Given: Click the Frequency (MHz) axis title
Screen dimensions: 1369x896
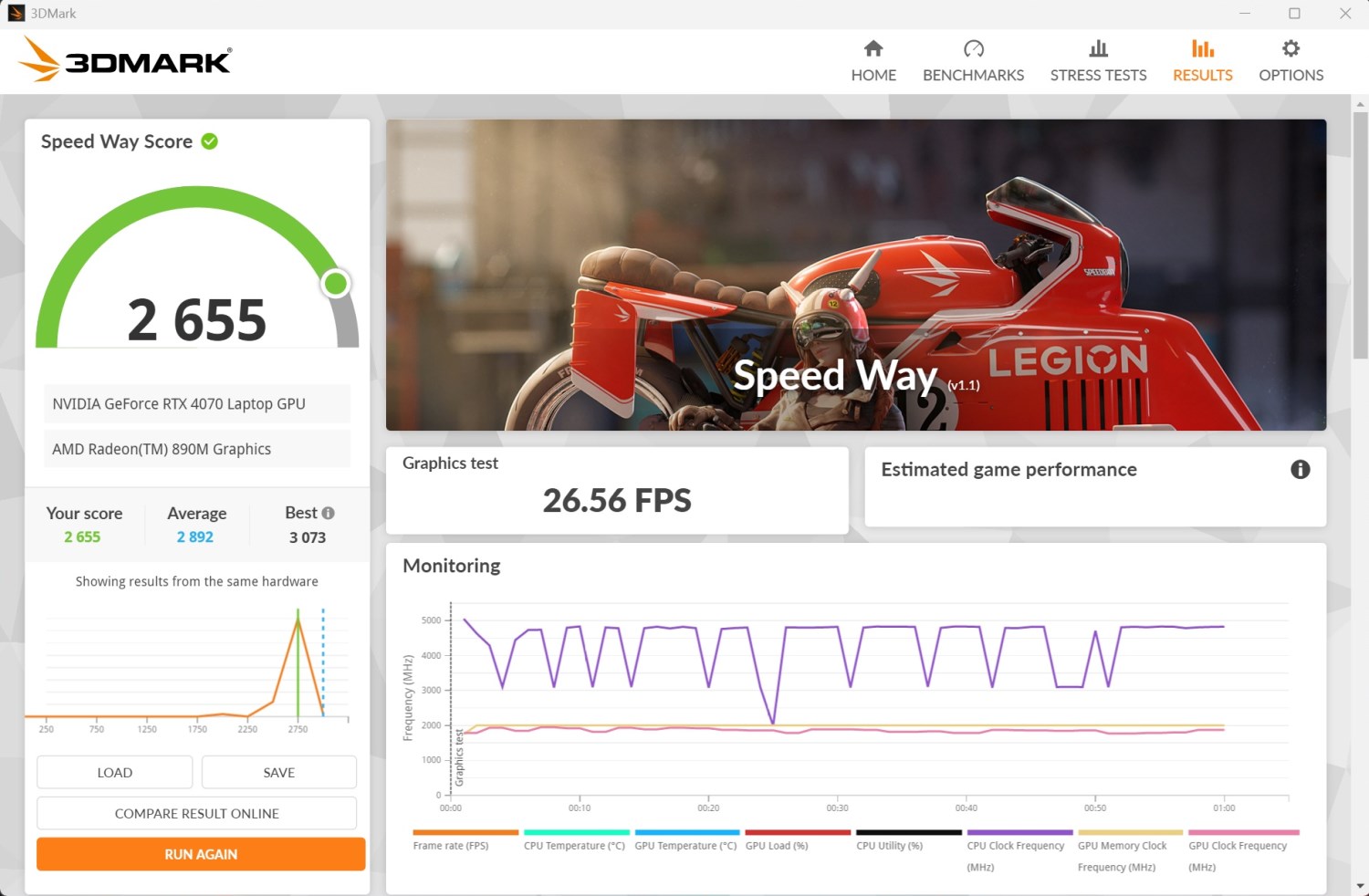Looking at the screenshot, I should 408,698.
